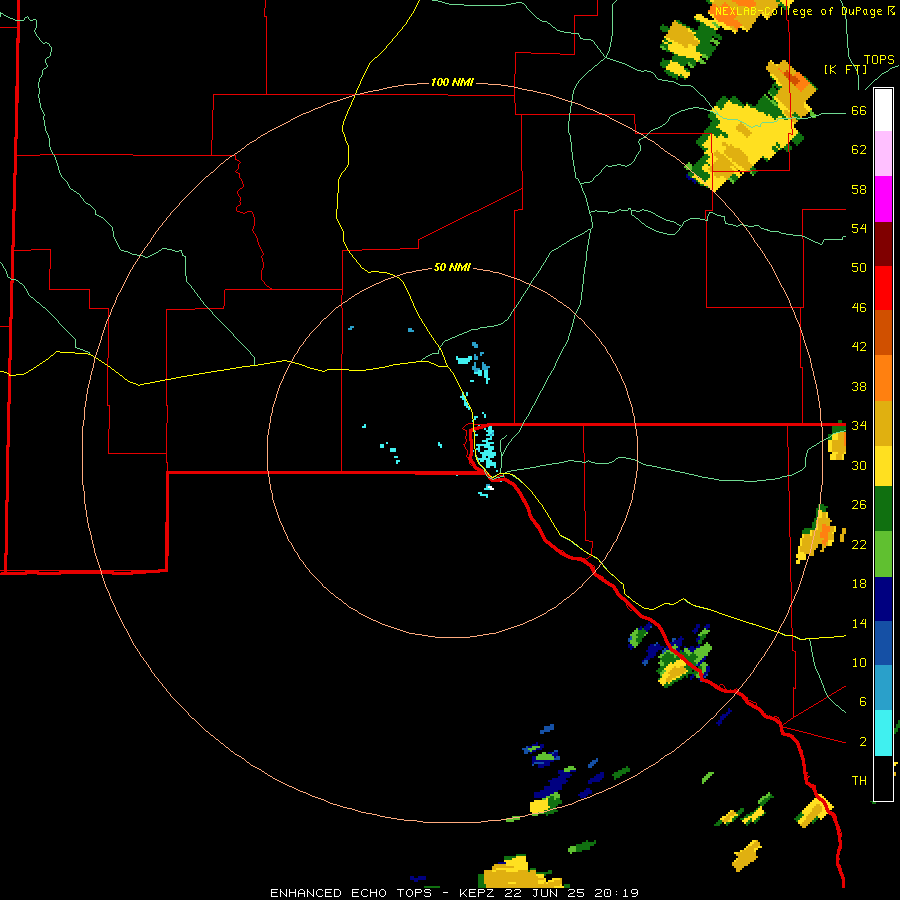Click the bright red legend swatch

pos(883,288)
